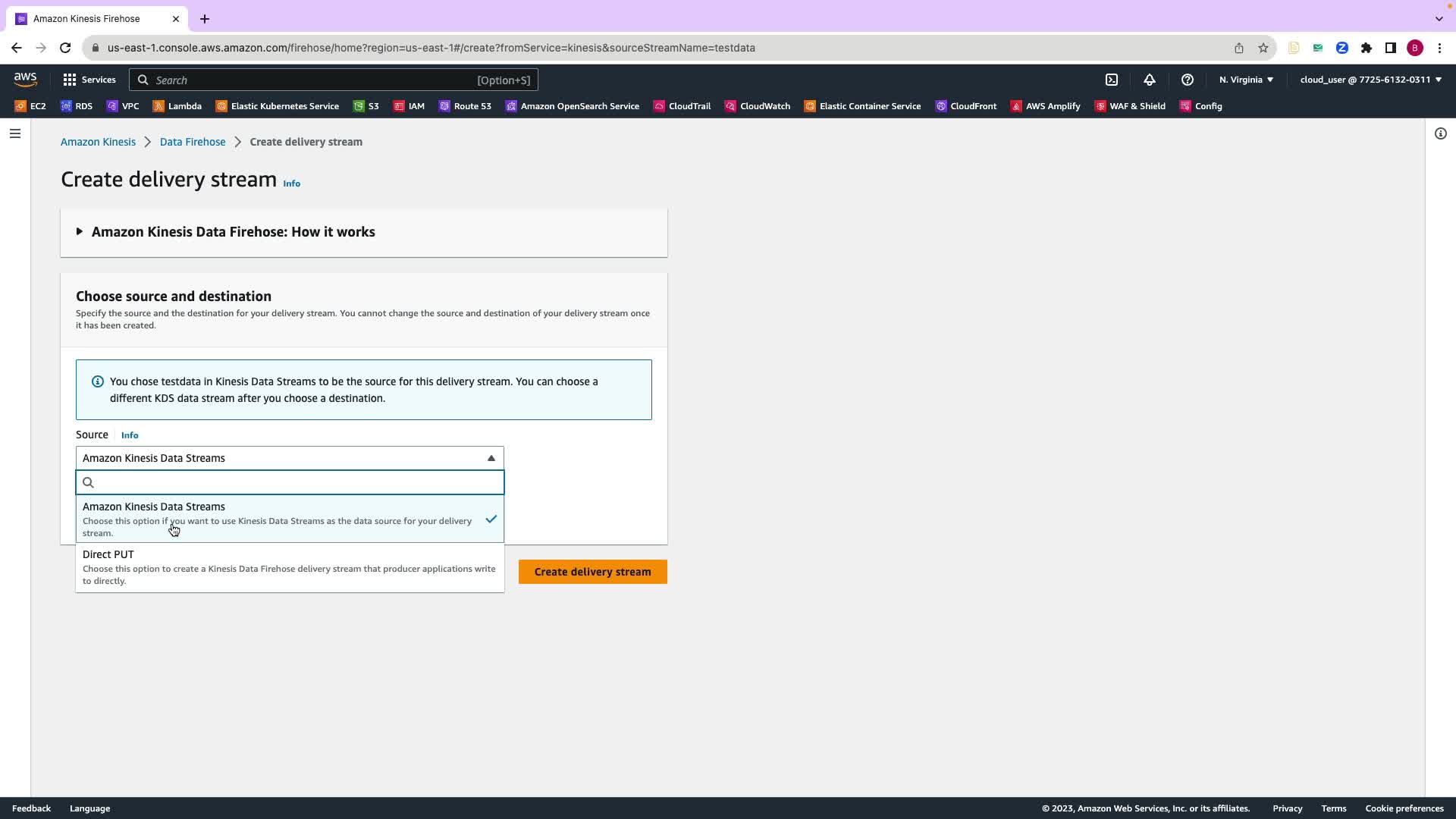Open the N. Virginia region selector
The height and width of the screenshot is (819, 1456).
1245,80
